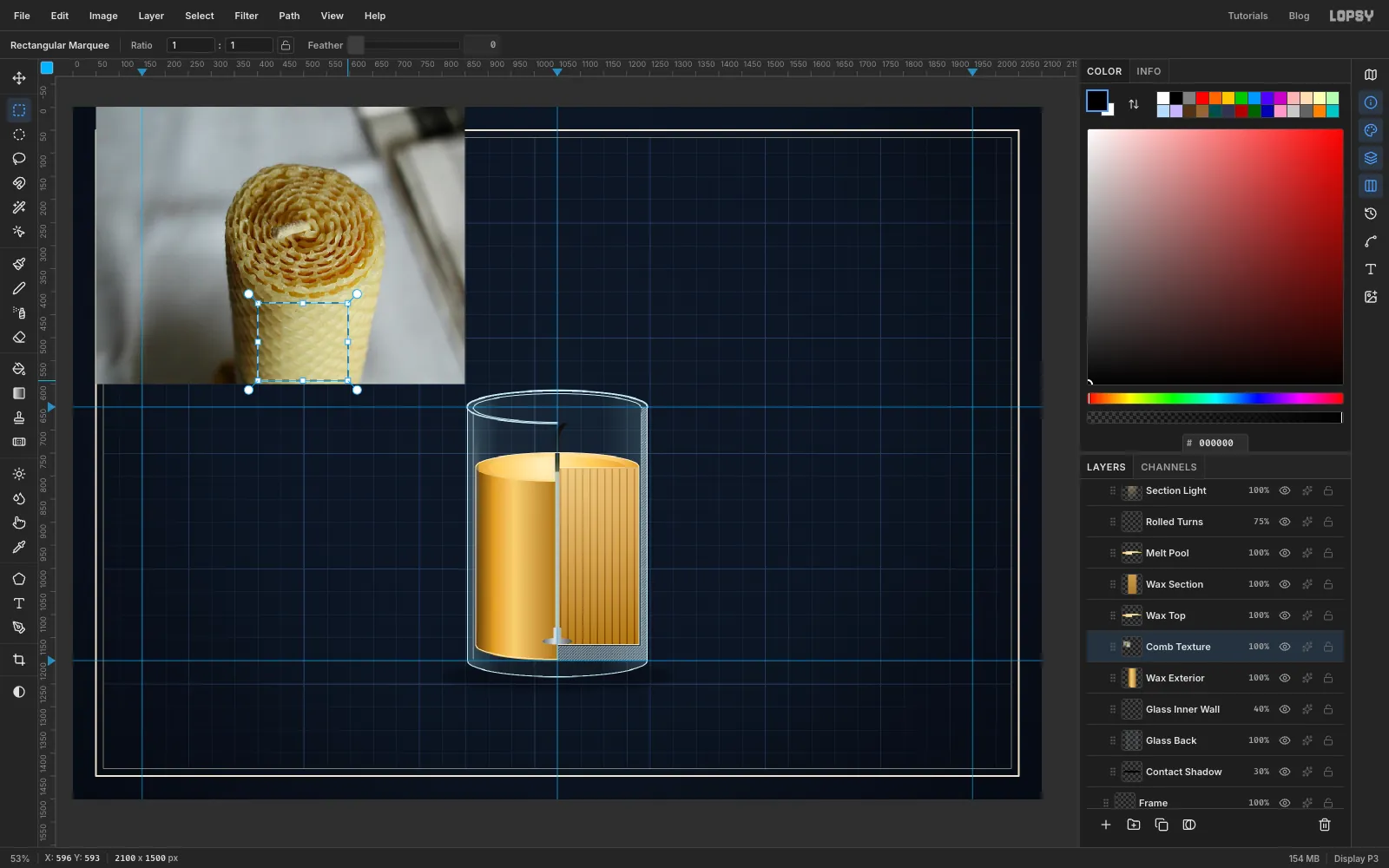Delete layer with the trash icon
This screenshot has width=1389, height=868.
coord(1325,825)
